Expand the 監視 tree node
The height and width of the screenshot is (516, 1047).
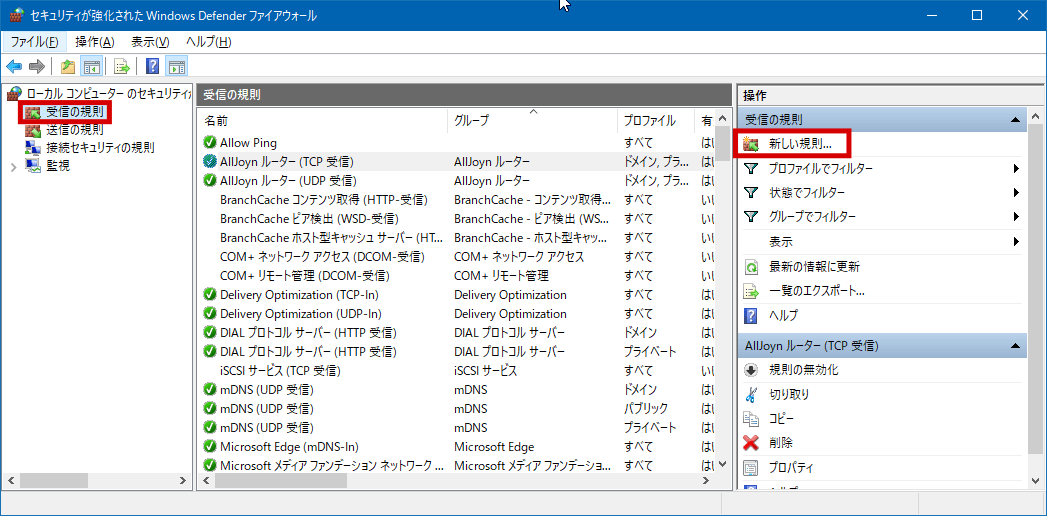point(13,166)
